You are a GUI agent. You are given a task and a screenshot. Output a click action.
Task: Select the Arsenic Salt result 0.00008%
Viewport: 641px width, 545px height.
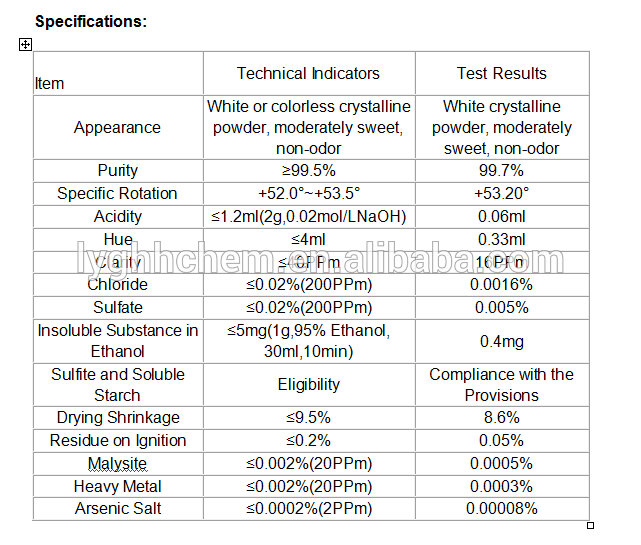[x=502, y=508]
